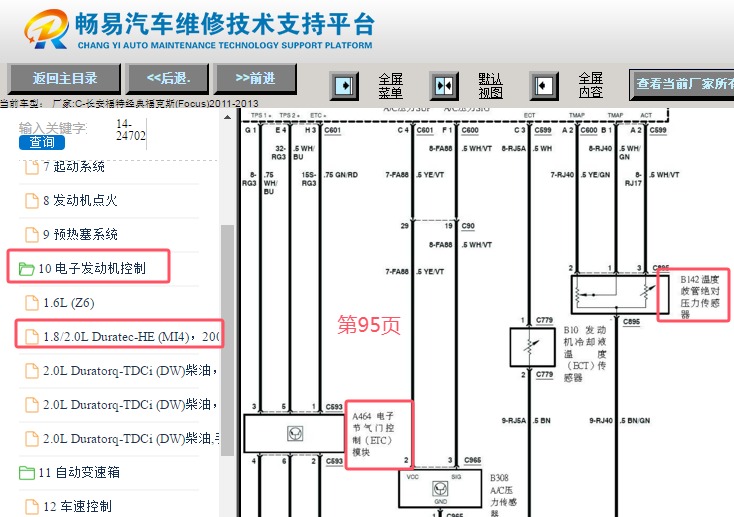734x517 pixels.
Task: Collapse folder 10 电子发动机控制
Action: (x=92, y=268)
